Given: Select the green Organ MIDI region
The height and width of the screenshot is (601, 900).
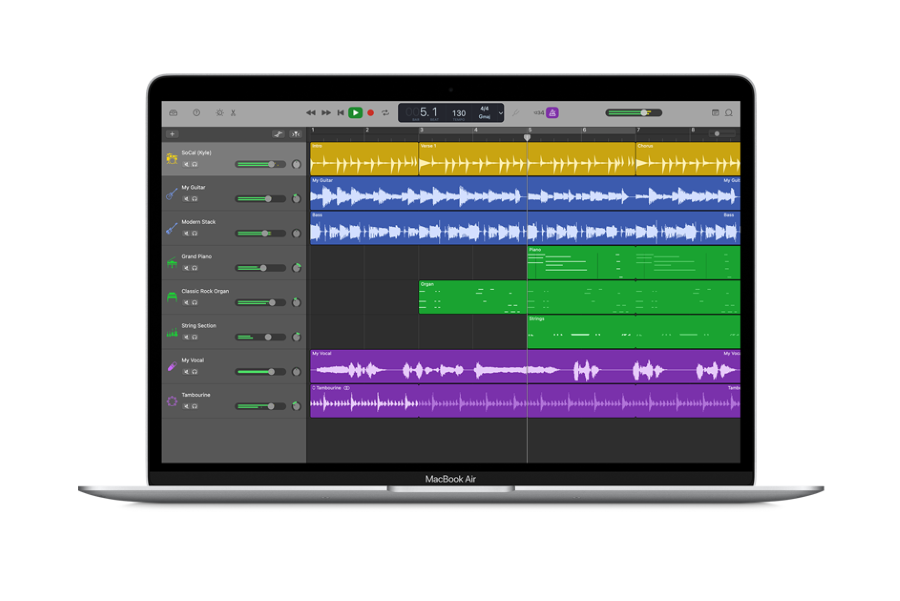Looking at the screenshot, I should [472, 297].
